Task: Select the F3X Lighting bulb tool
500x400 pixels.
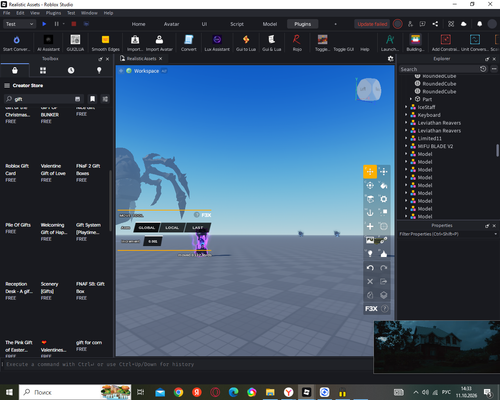Action: 370,254
